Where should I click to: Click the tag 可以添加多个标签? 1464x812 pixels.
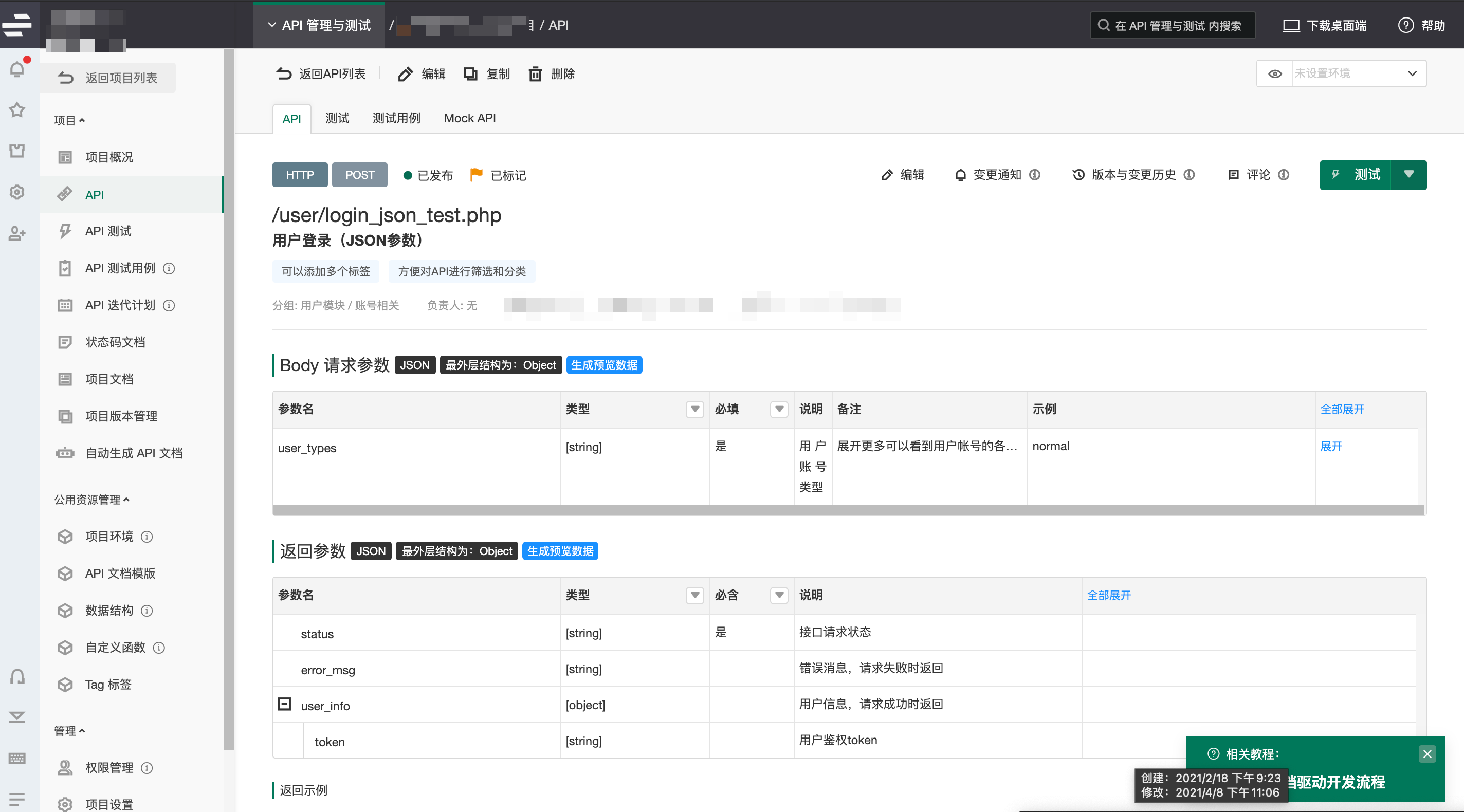pyautogui.click(x=326, y=272)
